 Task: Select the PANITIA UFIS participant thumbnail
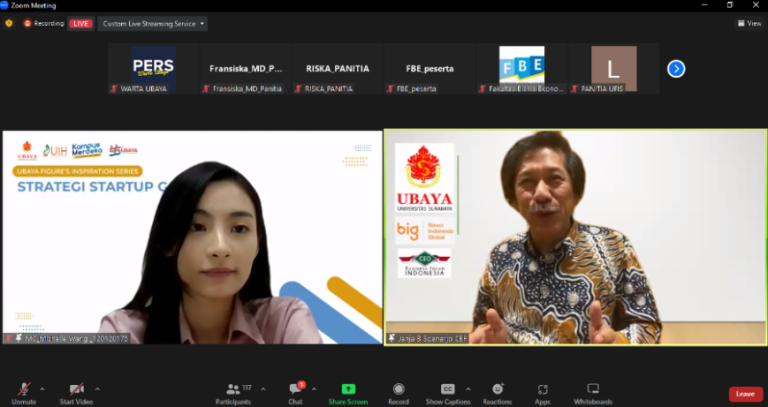(x=613, y=69)
